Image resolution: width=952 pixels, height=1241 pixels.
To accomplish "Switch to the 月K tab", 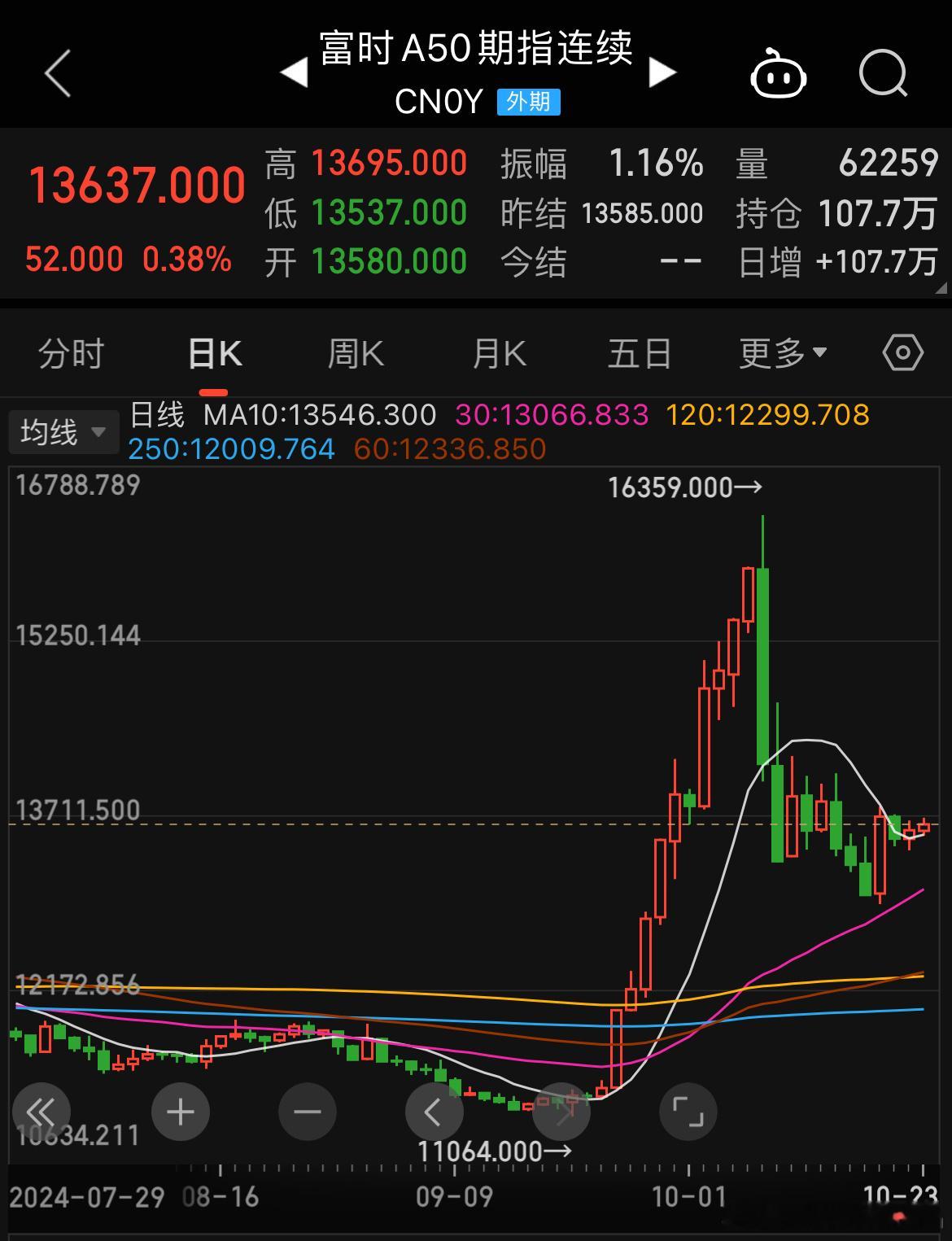I will 500,353.
